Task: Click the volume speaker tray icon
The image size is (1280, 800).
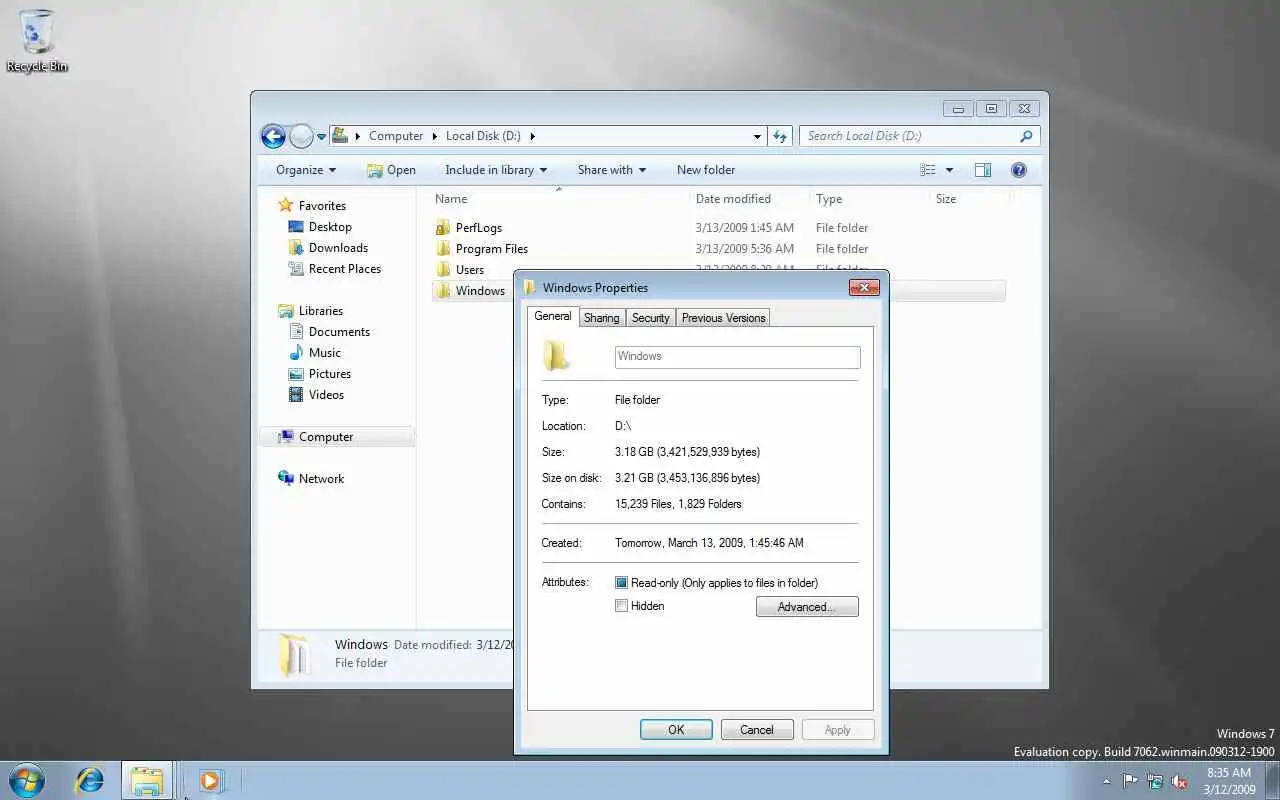Action: 1180,782
